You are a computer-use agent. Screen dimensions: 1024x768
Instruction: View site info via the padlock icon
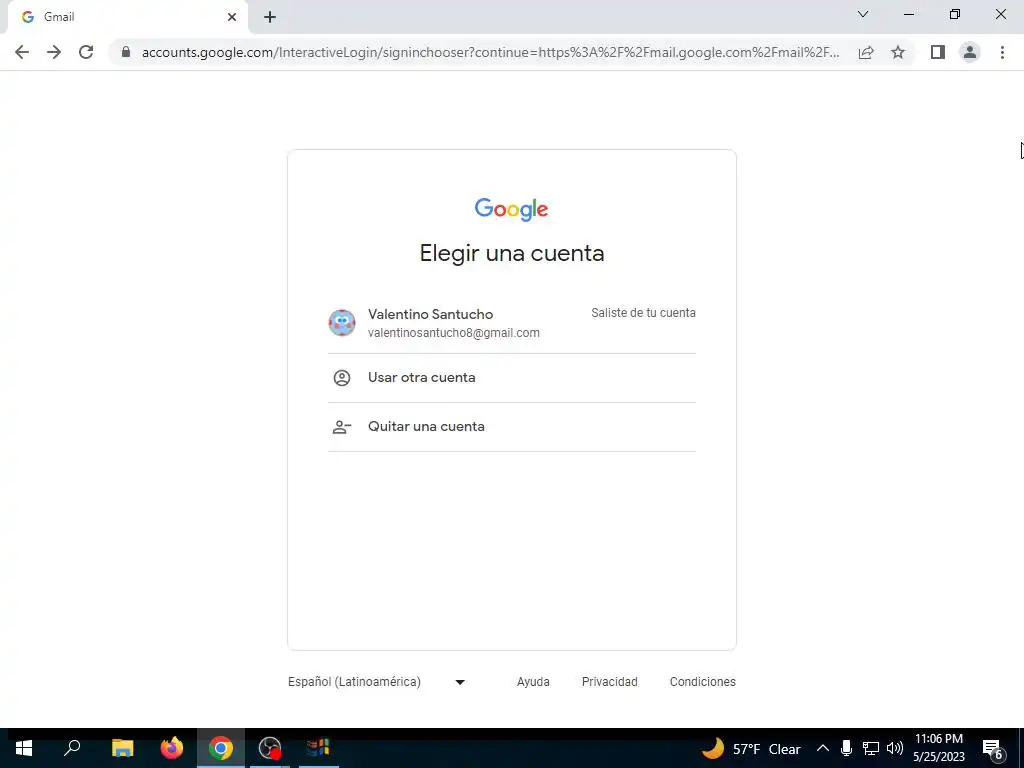click(126, 52)
